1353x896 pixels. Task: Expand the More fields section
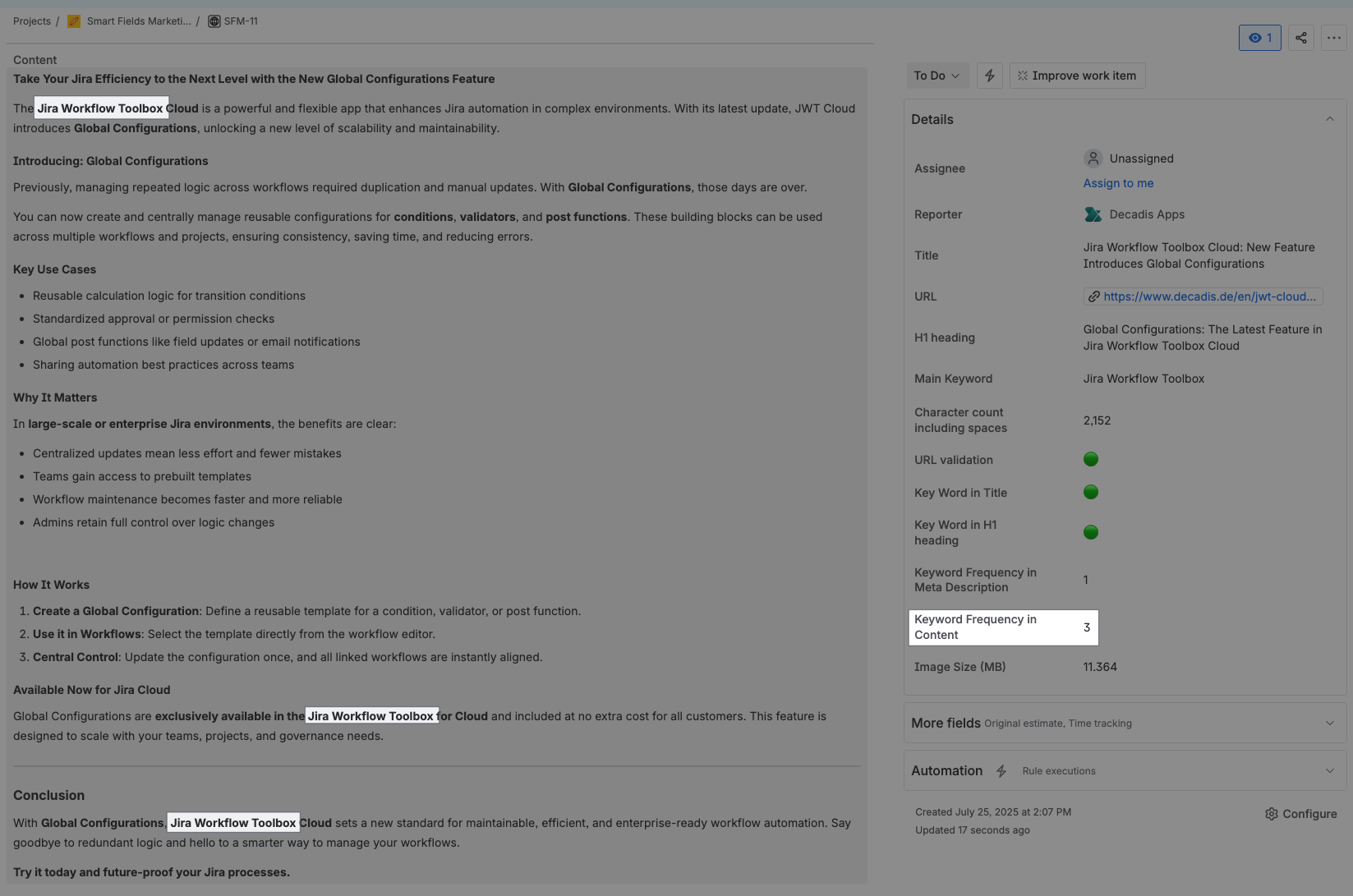coord(1329,723)
